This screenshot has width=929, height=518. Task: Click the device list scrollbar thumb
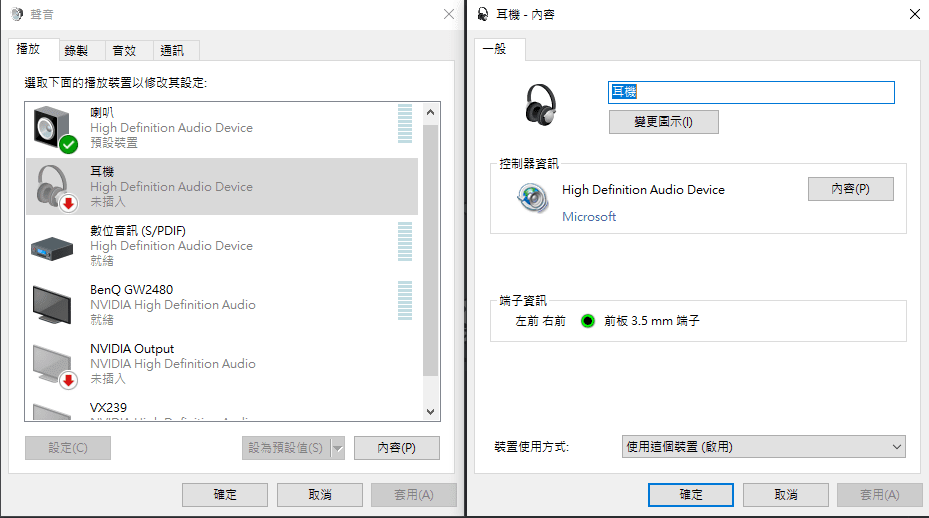pyautogui.click(x=431, y=250)
